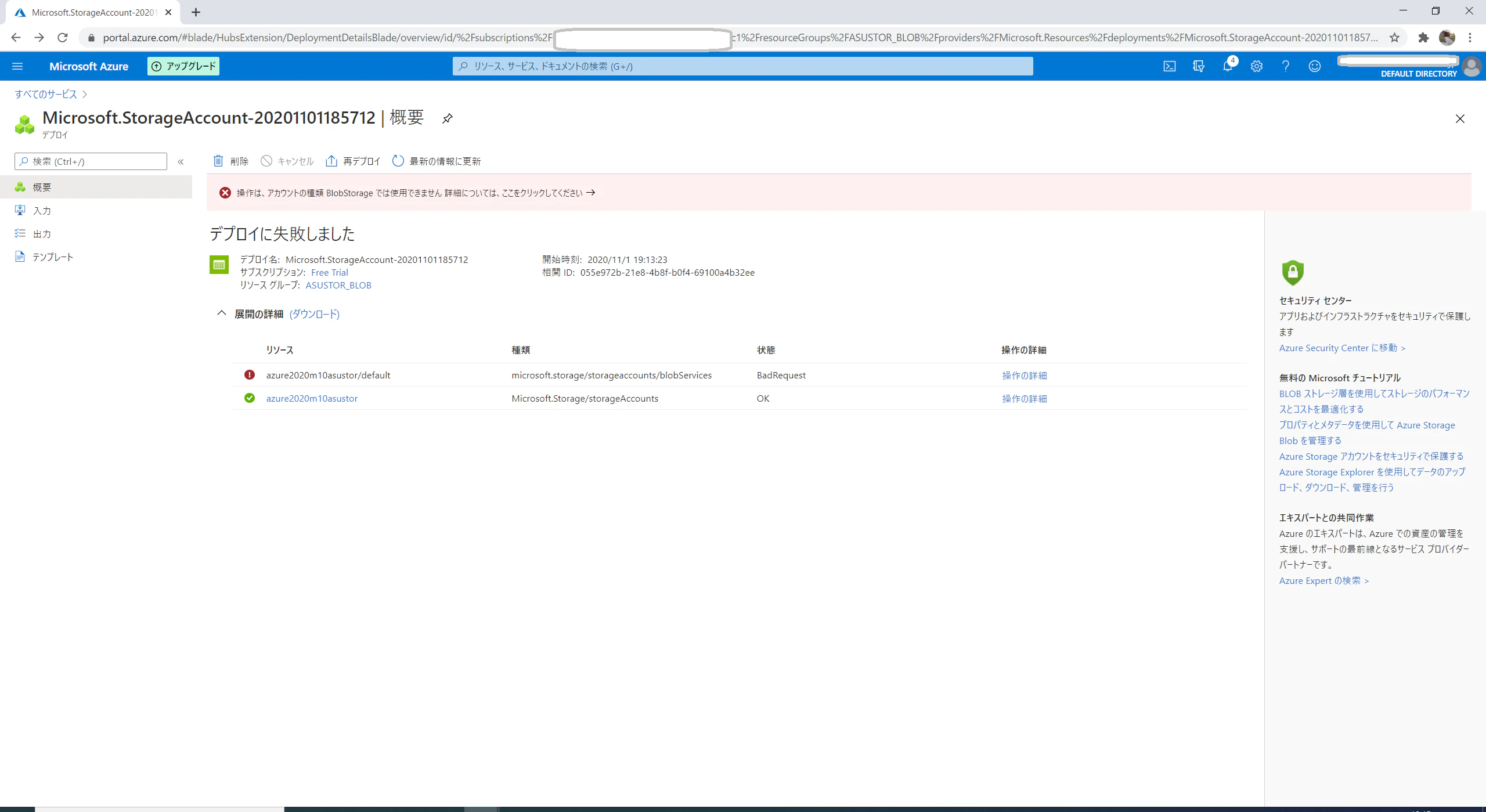
Task: Open the Azure Security Center に移動 link
Action: tap(1342, 348)
